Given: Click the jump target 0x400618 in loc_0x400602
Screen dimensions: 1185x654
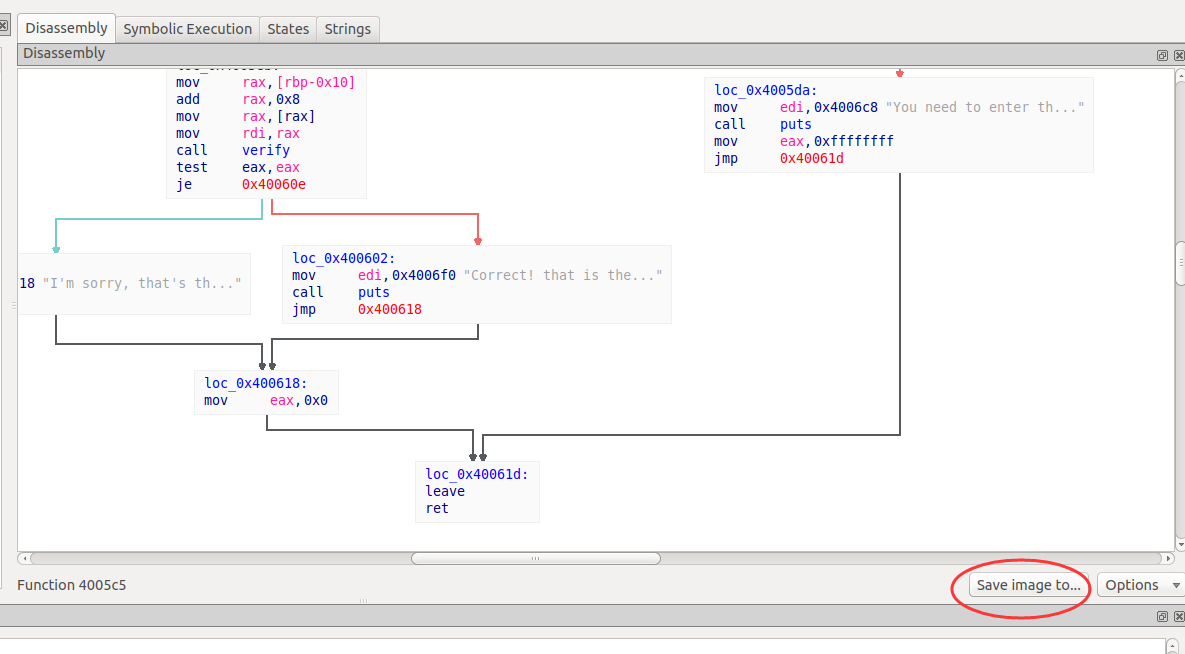Looking at the screenshot, I should 389,309.
